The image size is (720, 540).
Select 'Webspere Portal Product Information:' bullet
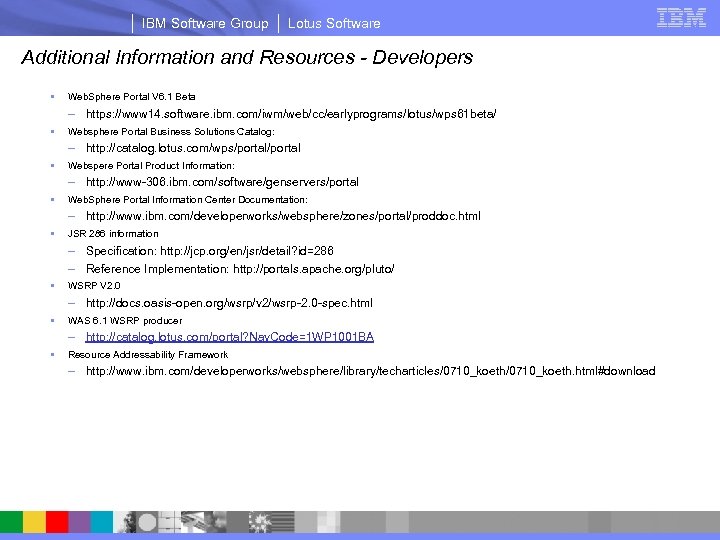(x=151, y=165)
